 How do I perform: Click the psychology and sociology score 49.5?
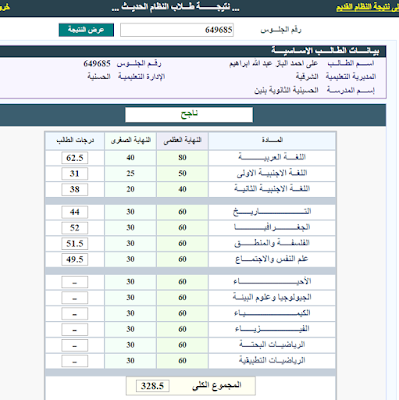tap(75, 259)
